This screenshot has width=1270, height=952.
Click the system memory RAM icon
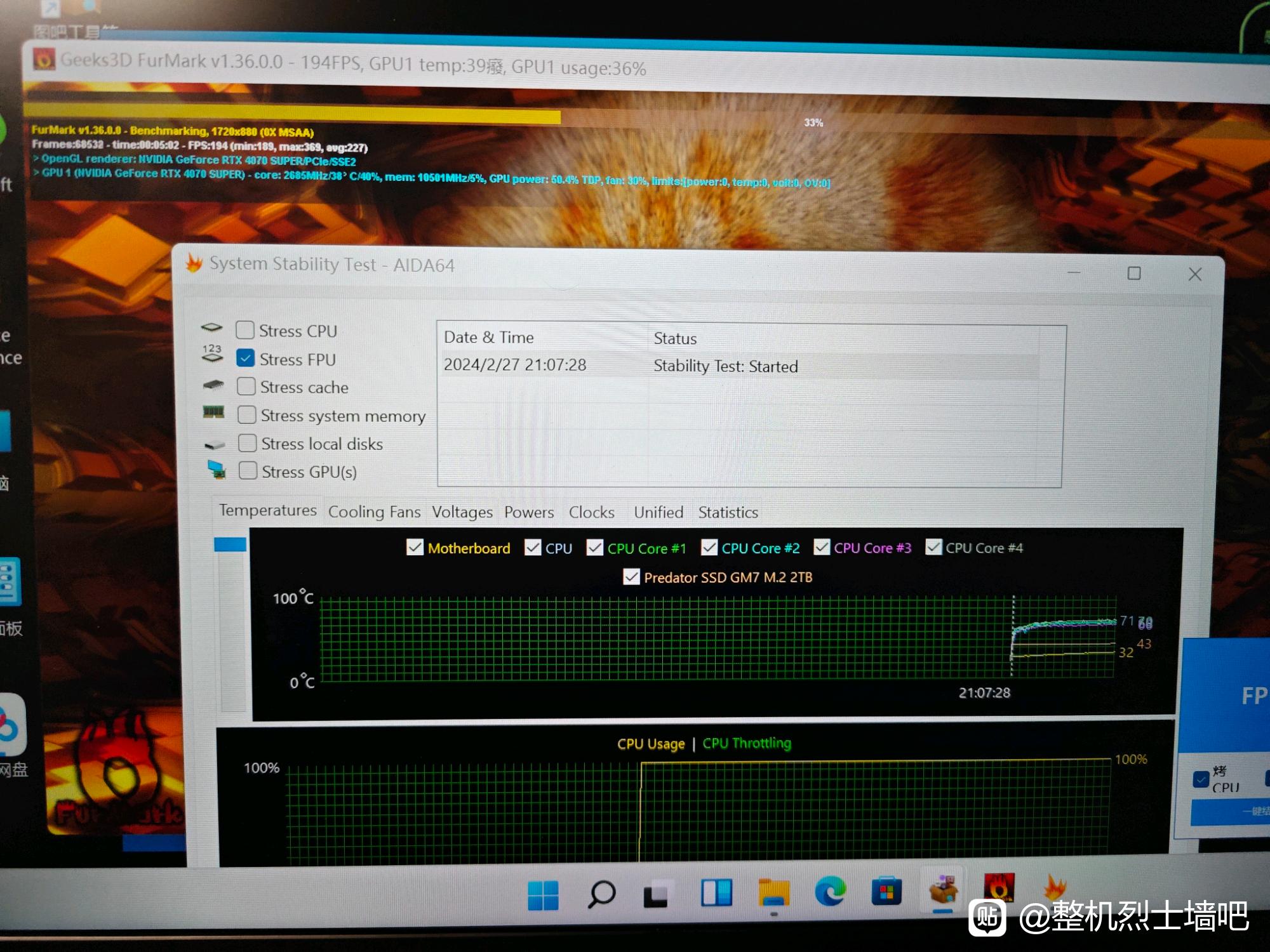213,412
